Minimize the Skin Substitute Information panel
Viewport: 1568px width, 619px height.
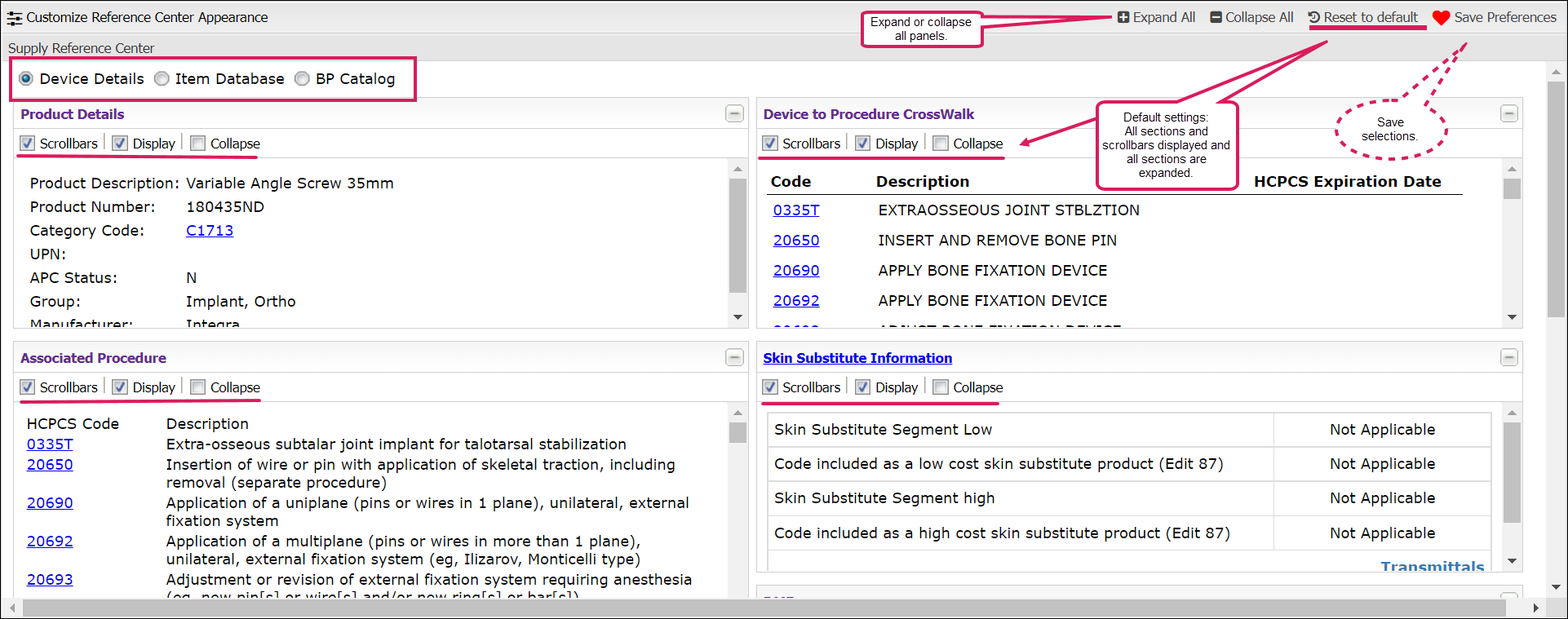pos(1508,358)
